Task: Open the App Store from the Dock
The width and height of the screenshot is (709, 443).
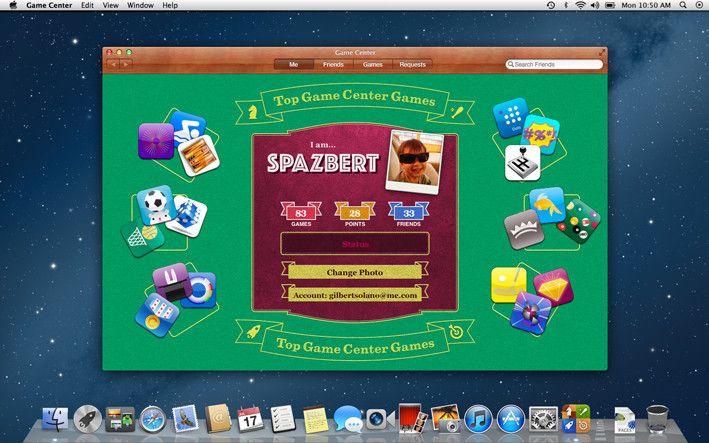Action: click(x=510, y=419)
